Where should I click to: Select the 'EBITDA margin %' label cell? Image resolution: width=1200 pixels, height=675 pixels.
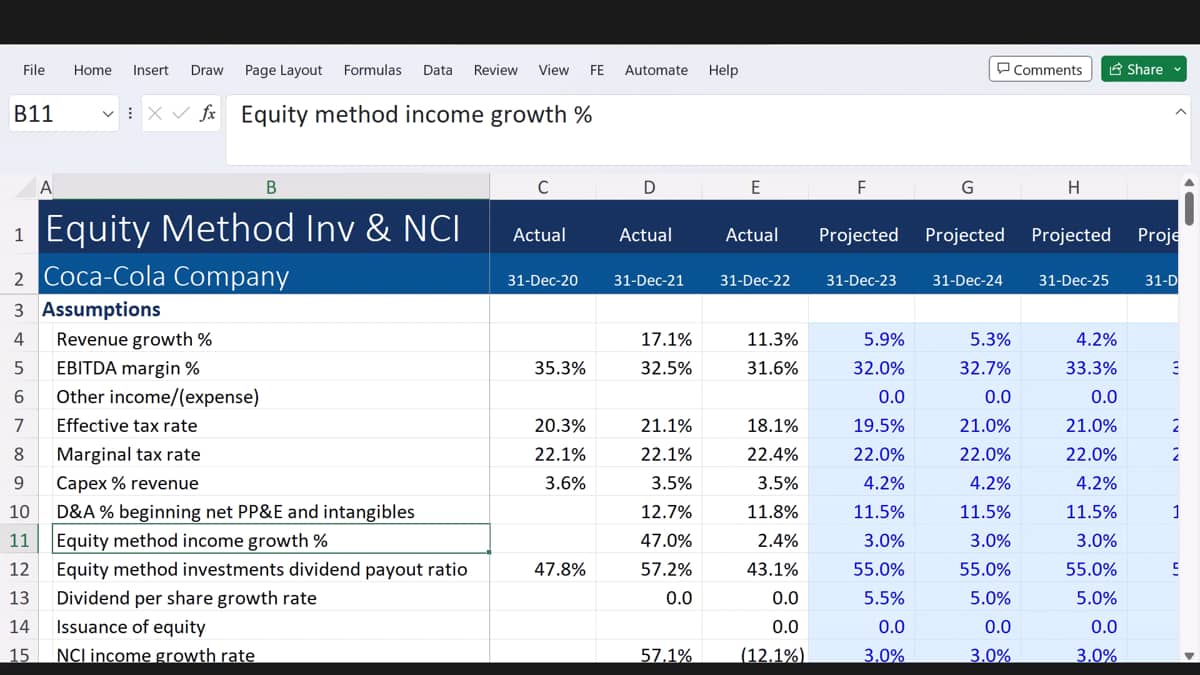(271, 368)
